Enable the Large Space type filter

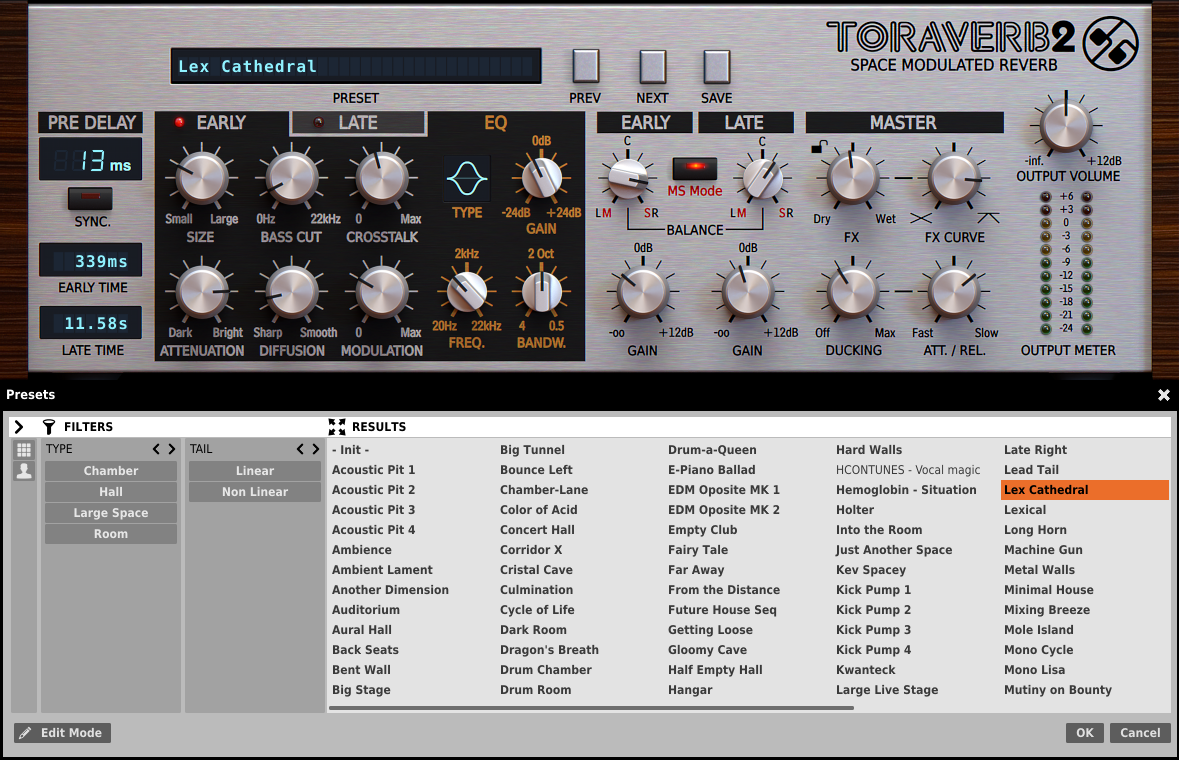(111, 513)
